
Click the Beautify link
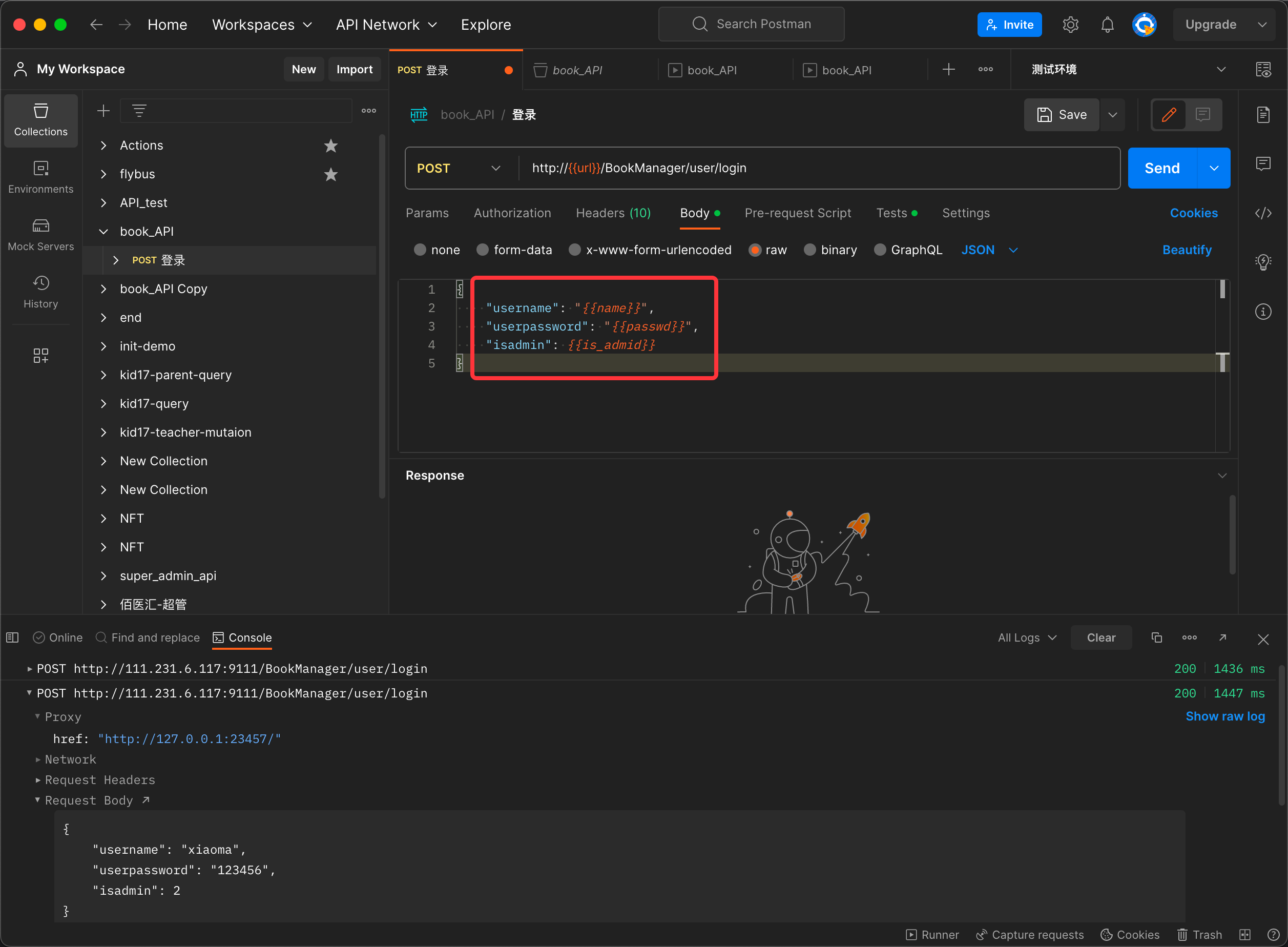(x=1187, y=250)
